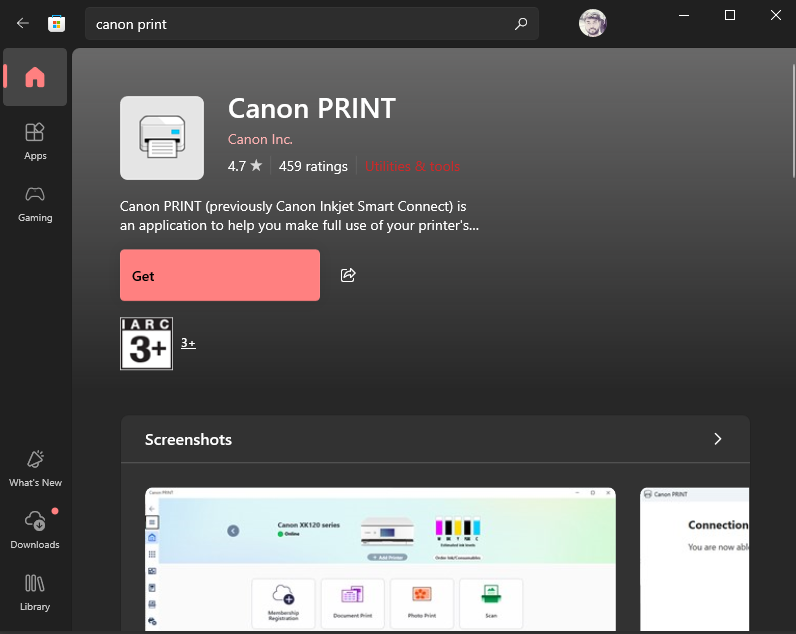Click the search magnifier icon
This screenshot has width=796, height=634.
click(x=521, y=24)
